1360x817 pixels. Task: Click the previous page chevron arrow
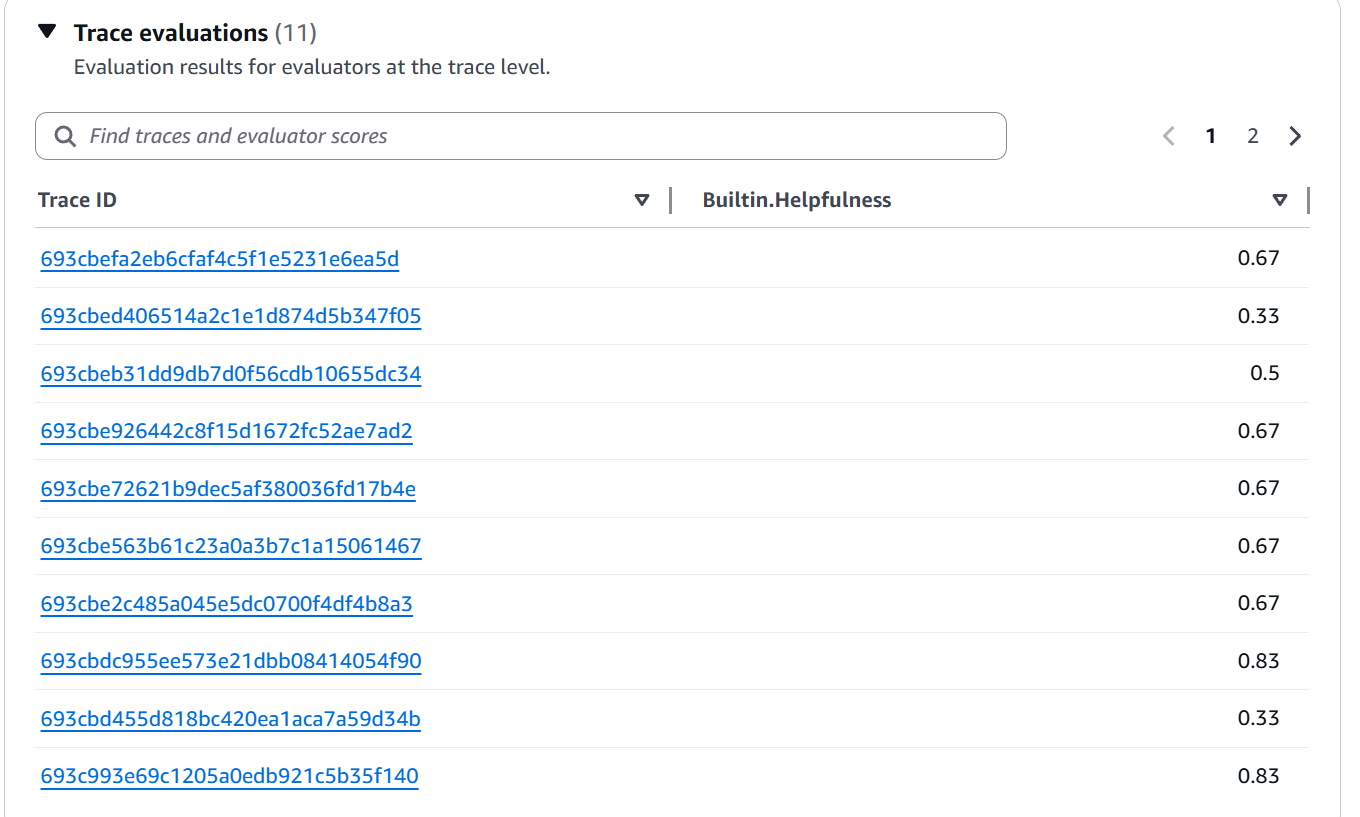[x=1168, y=136]
